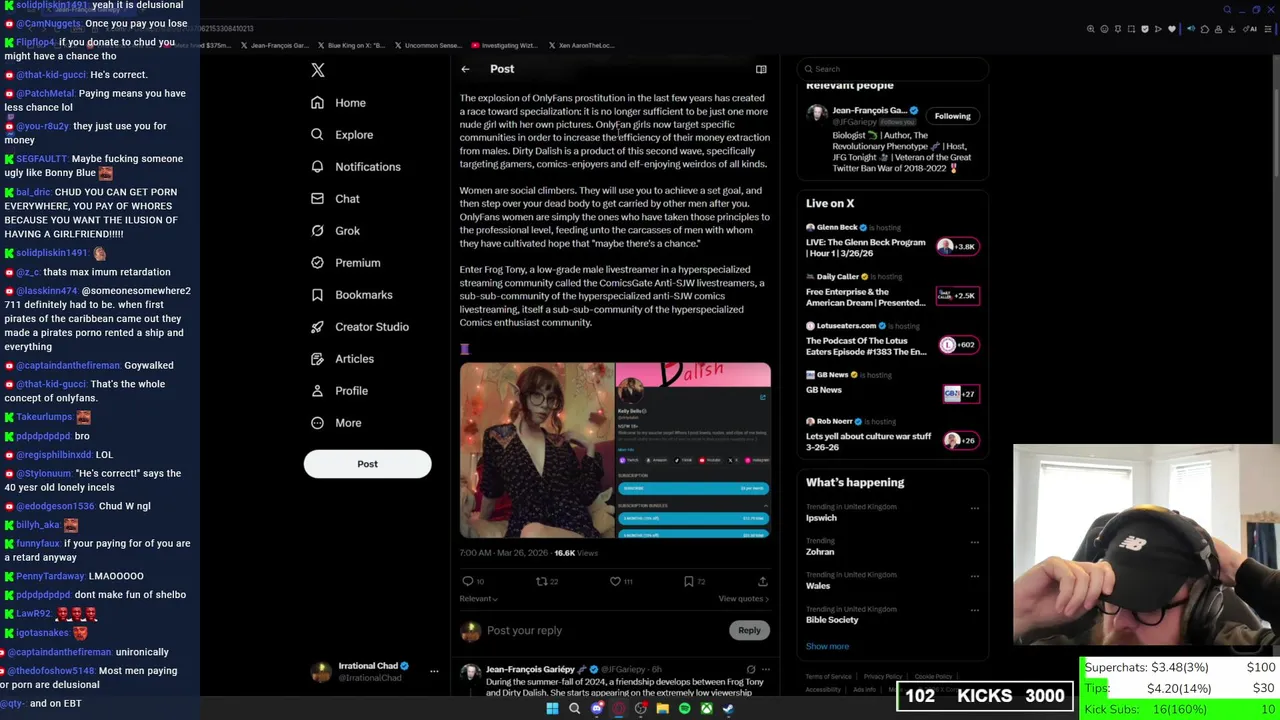
Task: Open Notifications in the X sidebar
Action: (355, 167)
